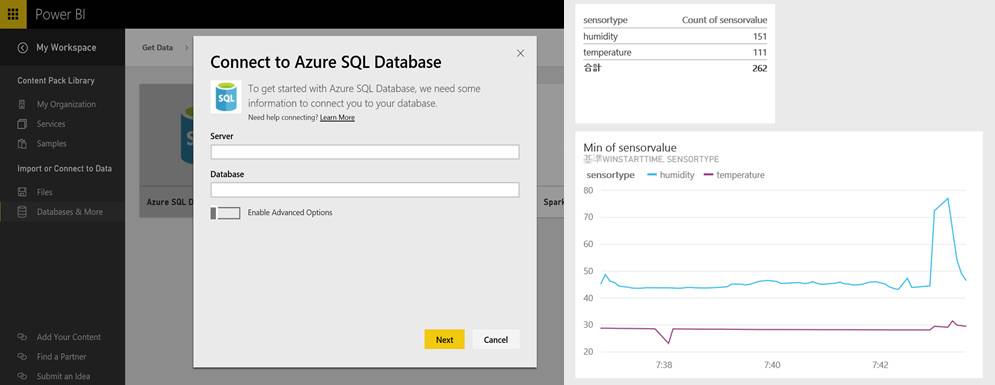Click the temperature legend color marker
Viewport: 995px width, 385px height.
[x=708, y=175]
